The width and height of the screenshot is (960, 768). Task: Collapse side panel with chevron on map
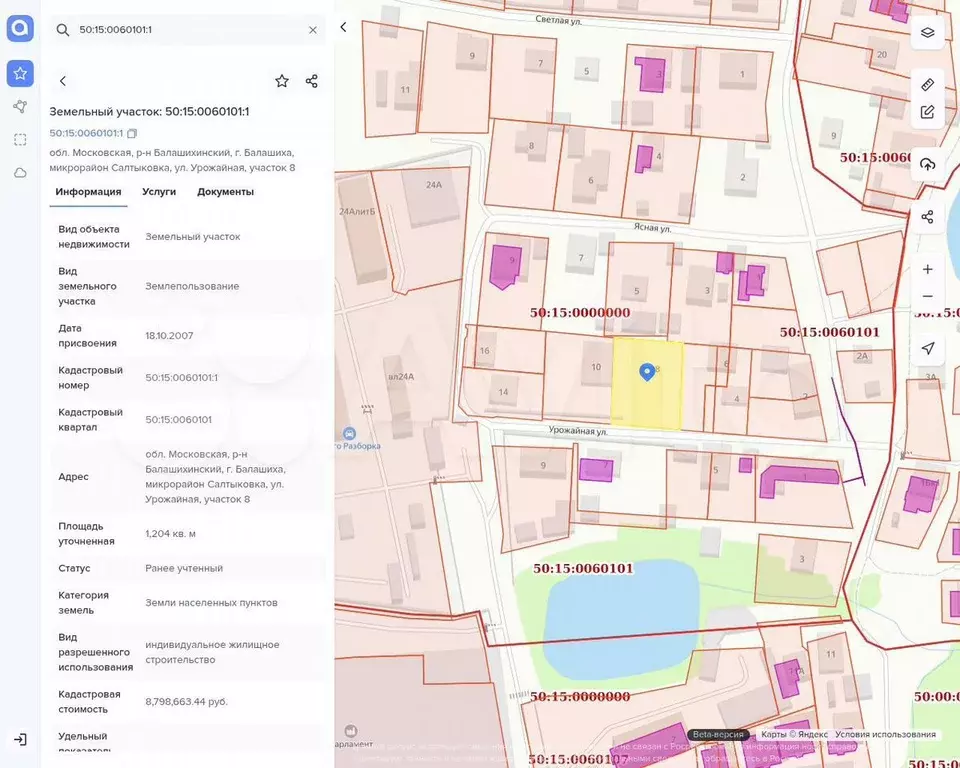coord(343,27)
